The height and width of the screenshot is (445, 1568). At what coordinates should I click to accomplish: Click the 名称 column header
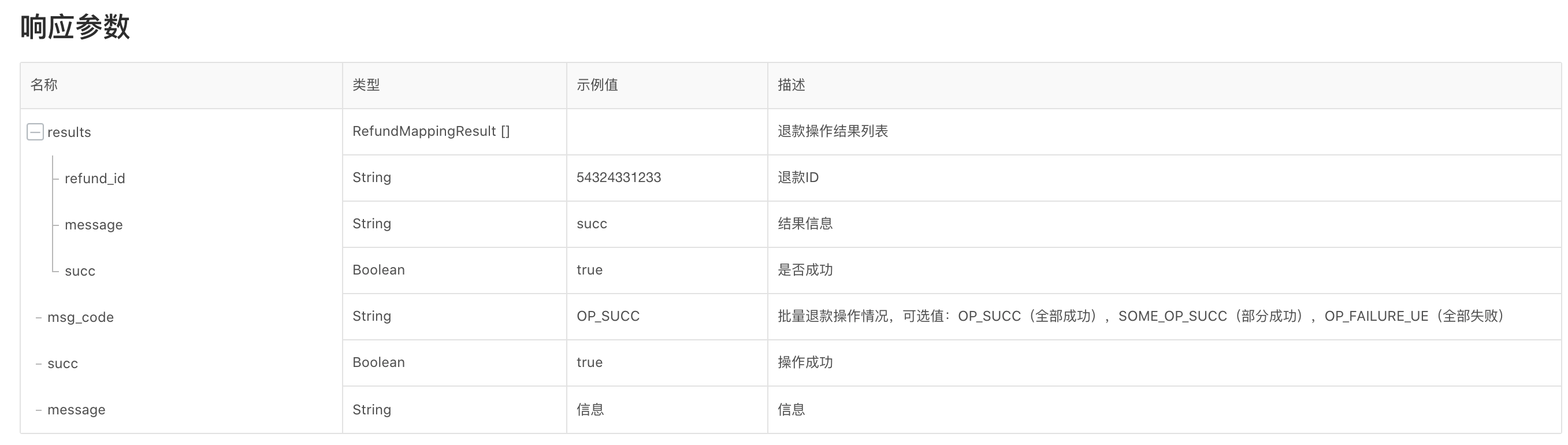click(44, 84)
